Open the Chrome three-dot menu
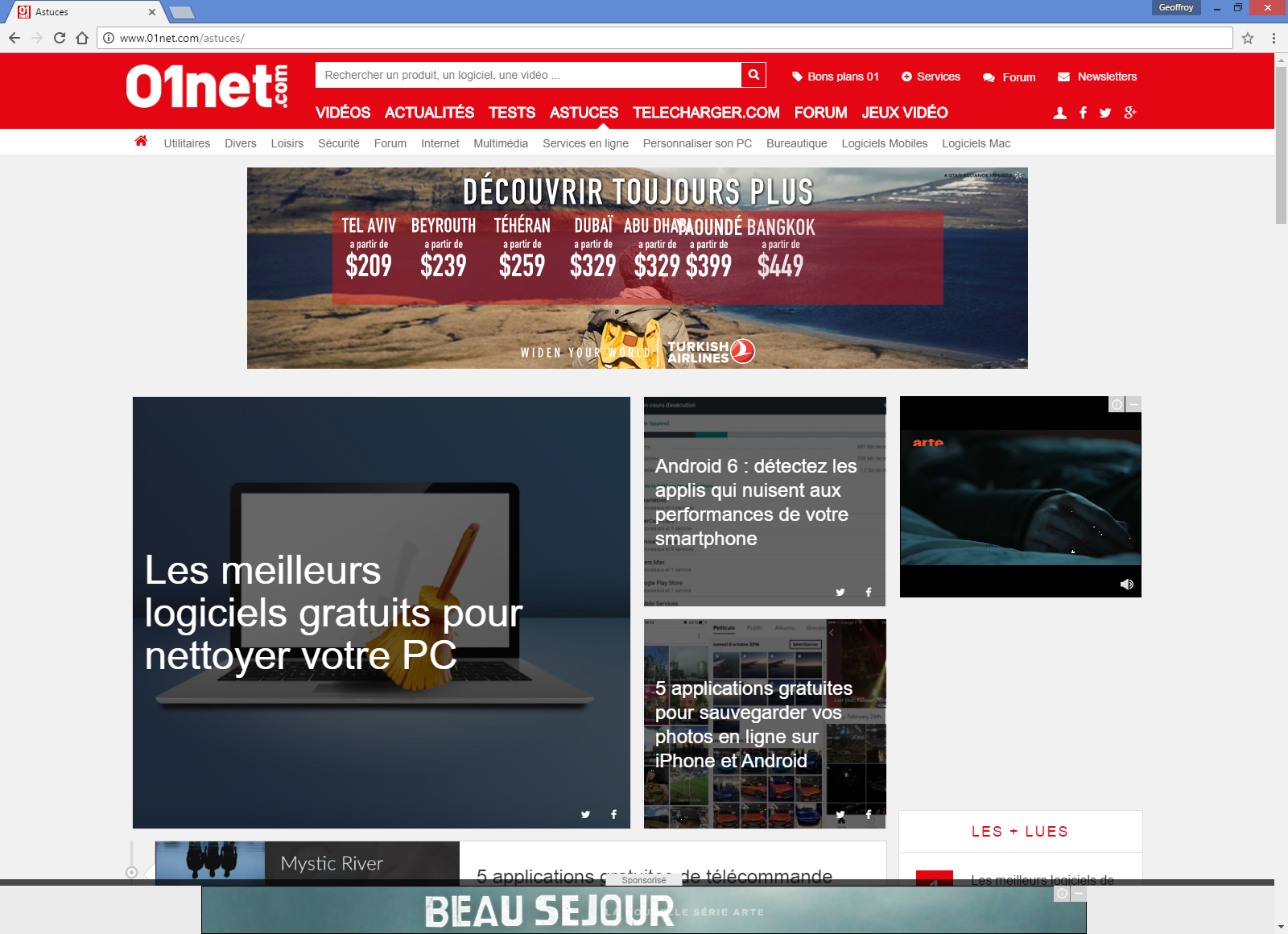The image size is (1288, 934). tap(1274, 38)
